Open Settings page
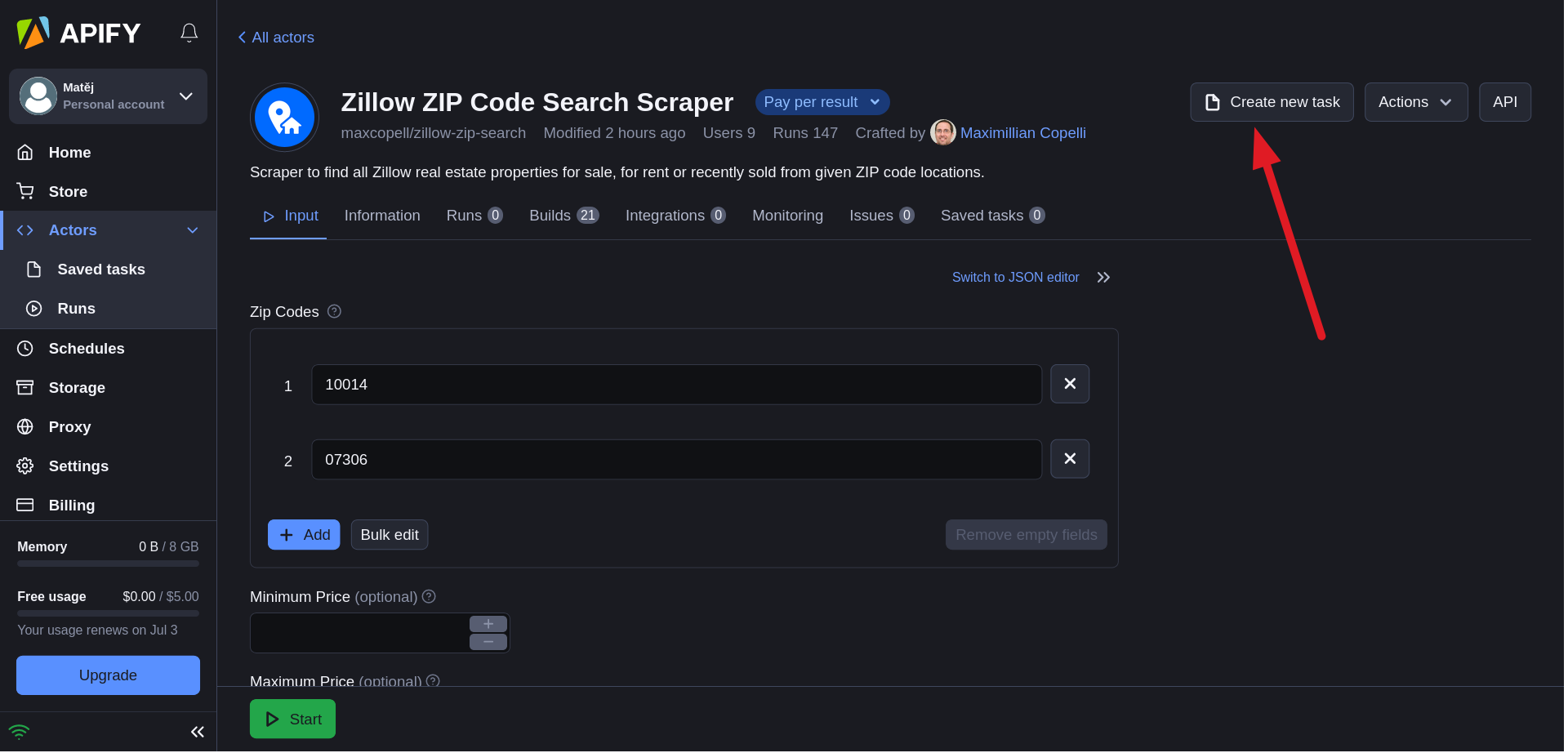 click(x=108, y=466)
